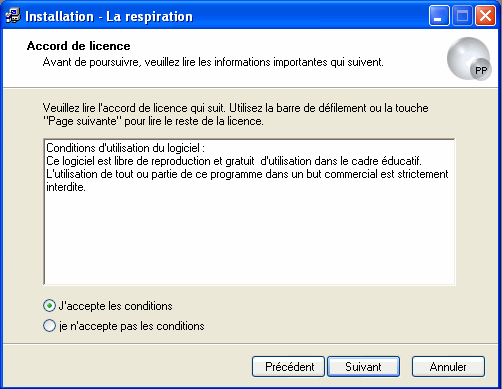Click the "Veuillez lire l'accord de licence" instruction
Screen dimensions: 502x389
click(236, 114)
